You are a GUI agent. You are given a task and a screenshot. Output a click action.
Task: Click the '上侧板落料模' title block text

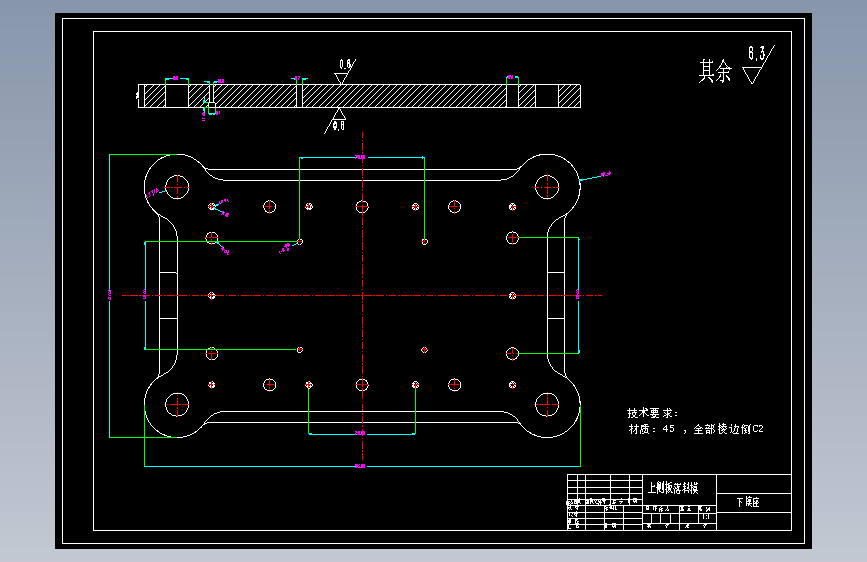coord(673,488)
